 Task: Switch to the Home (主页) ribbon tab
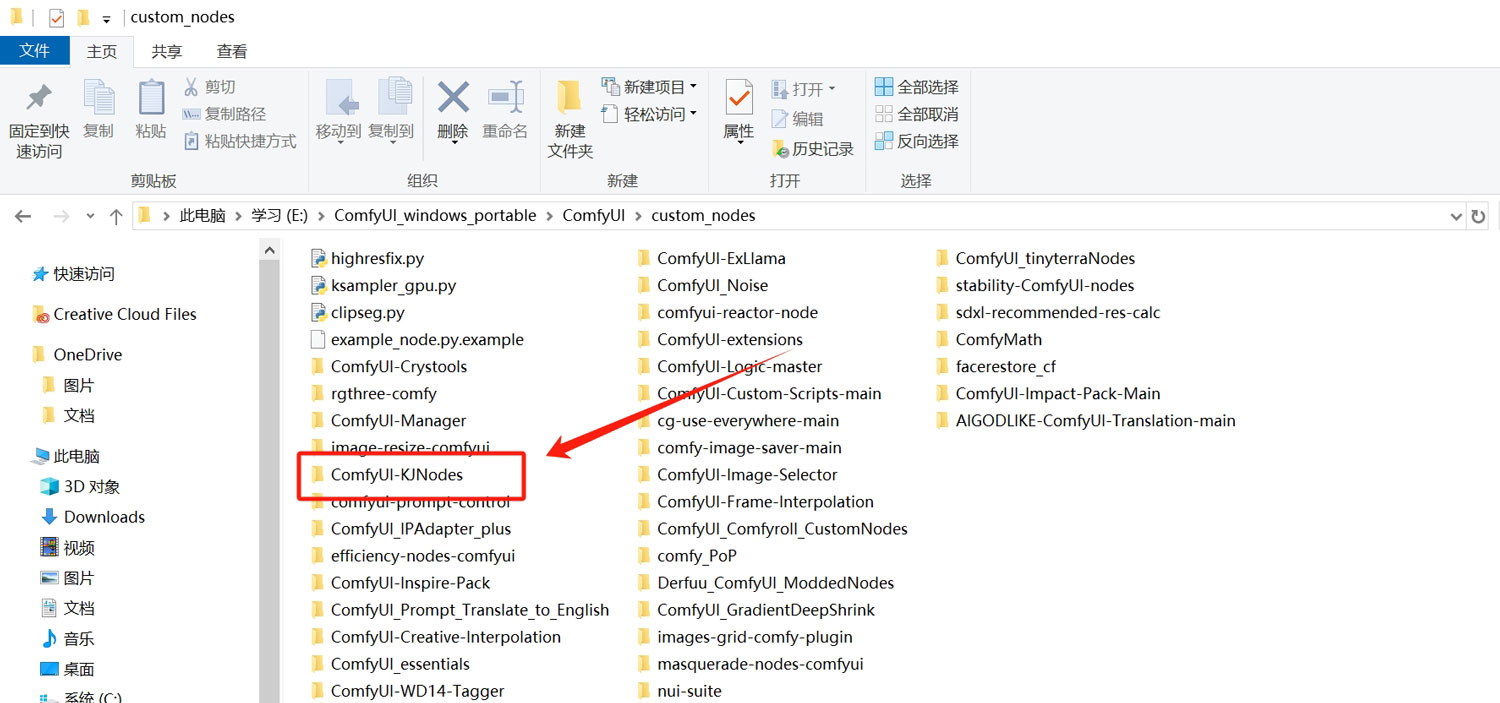(x=102, y=51)
